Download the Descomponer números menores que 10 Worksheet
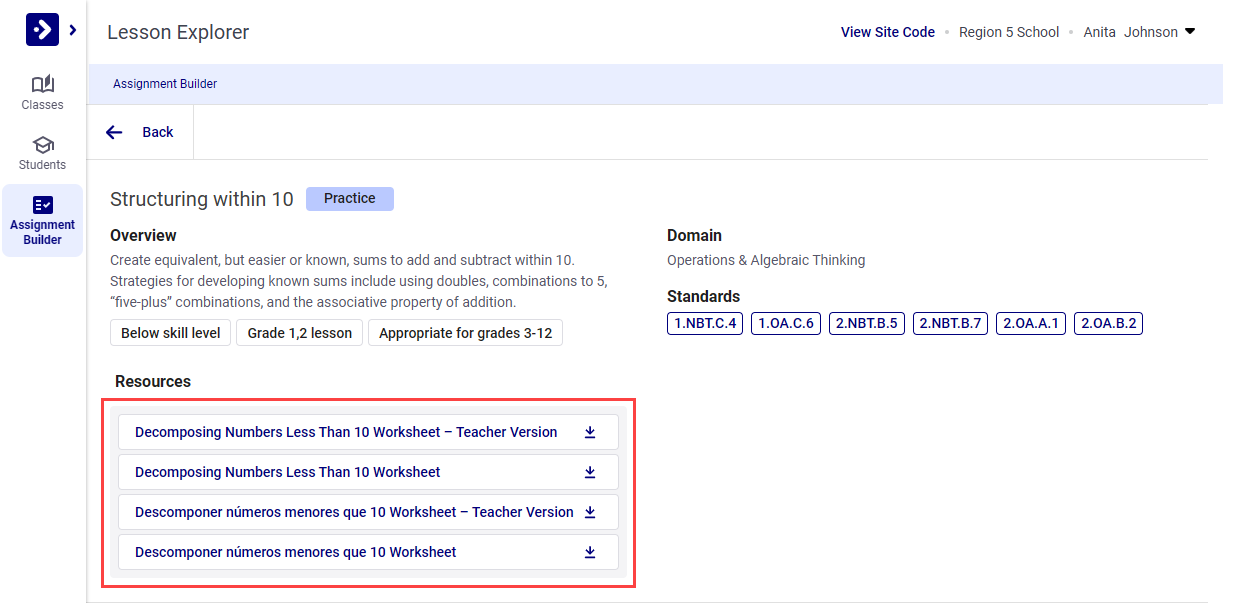1238x603 pixels. click(x=590, y=551)
